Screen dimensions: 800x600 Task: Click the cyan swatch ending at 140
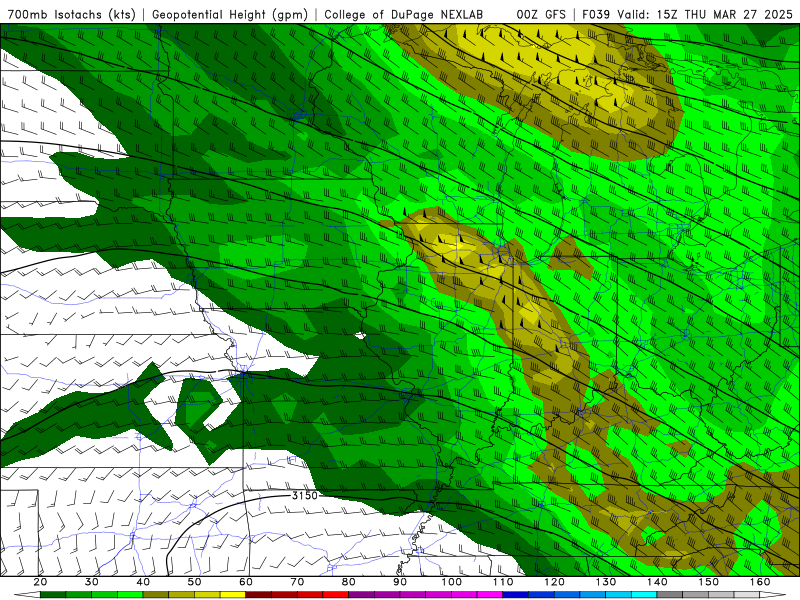coord(644,595)
